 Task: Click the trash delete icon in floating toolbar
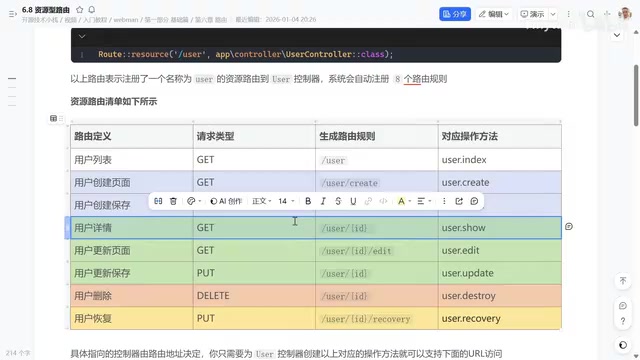point(173,201)
